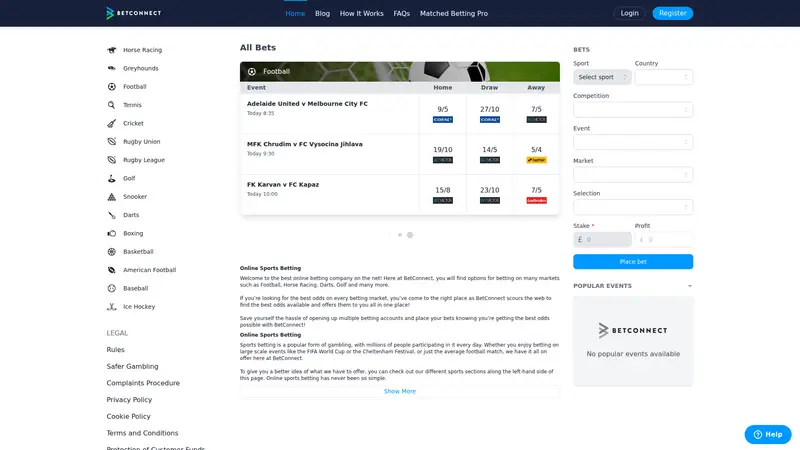The height and width of the screenshot is (450, 800).
Task: Select the Ice Hockey sticks icon
Action: click(x=112, y=307)
